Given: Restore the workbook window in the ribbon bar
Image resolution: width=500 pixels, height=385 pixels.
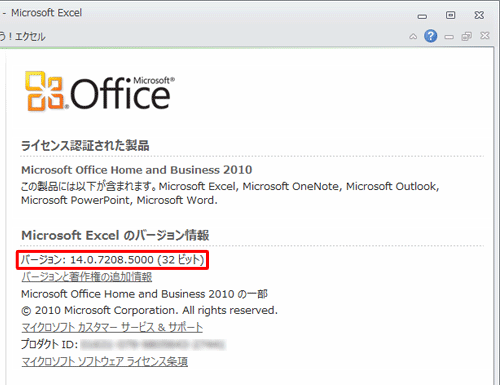Looking at the screenshot, I should click(x=467, y=36).
